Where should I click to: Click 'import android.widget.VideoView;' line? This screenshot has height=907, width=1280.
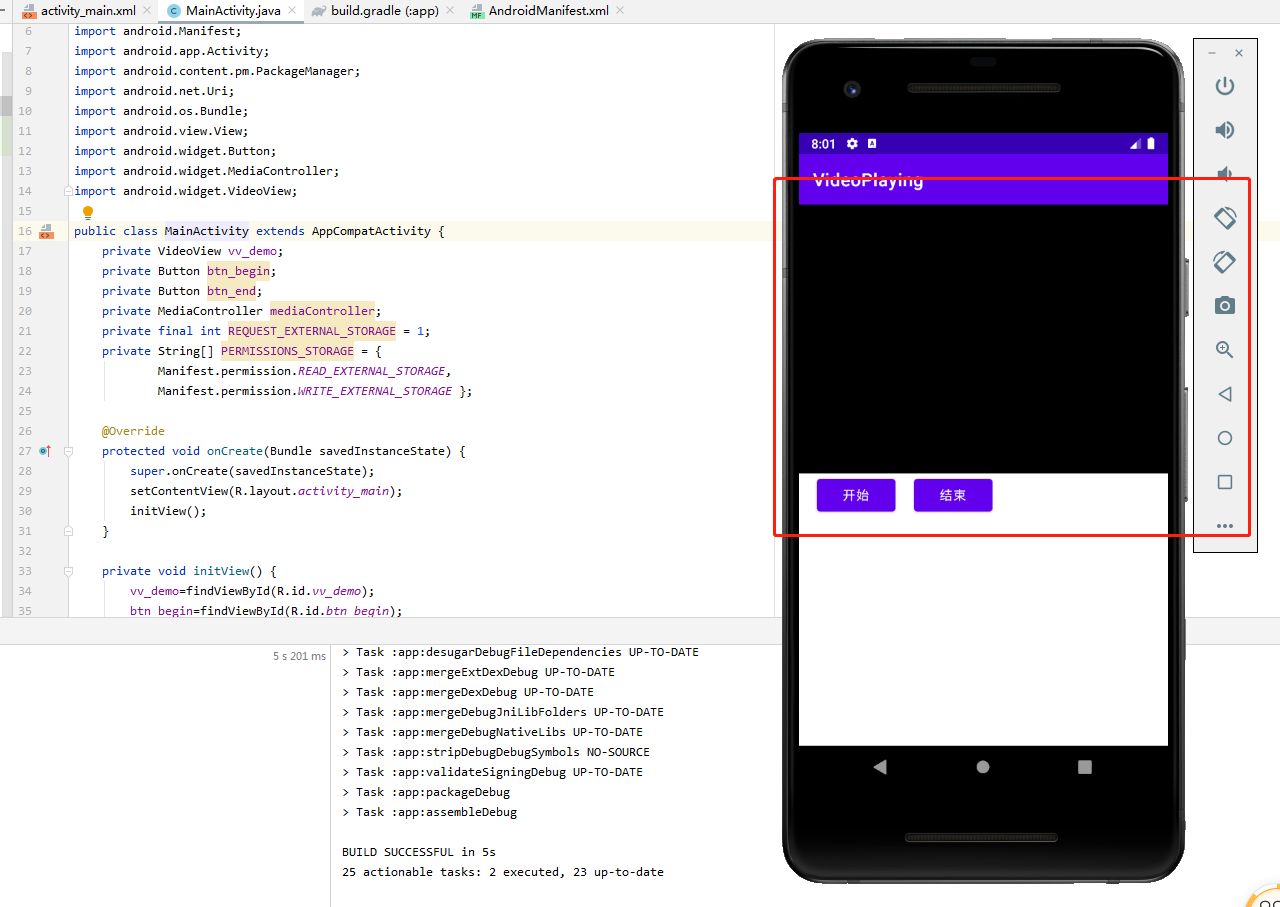[186, 191]
